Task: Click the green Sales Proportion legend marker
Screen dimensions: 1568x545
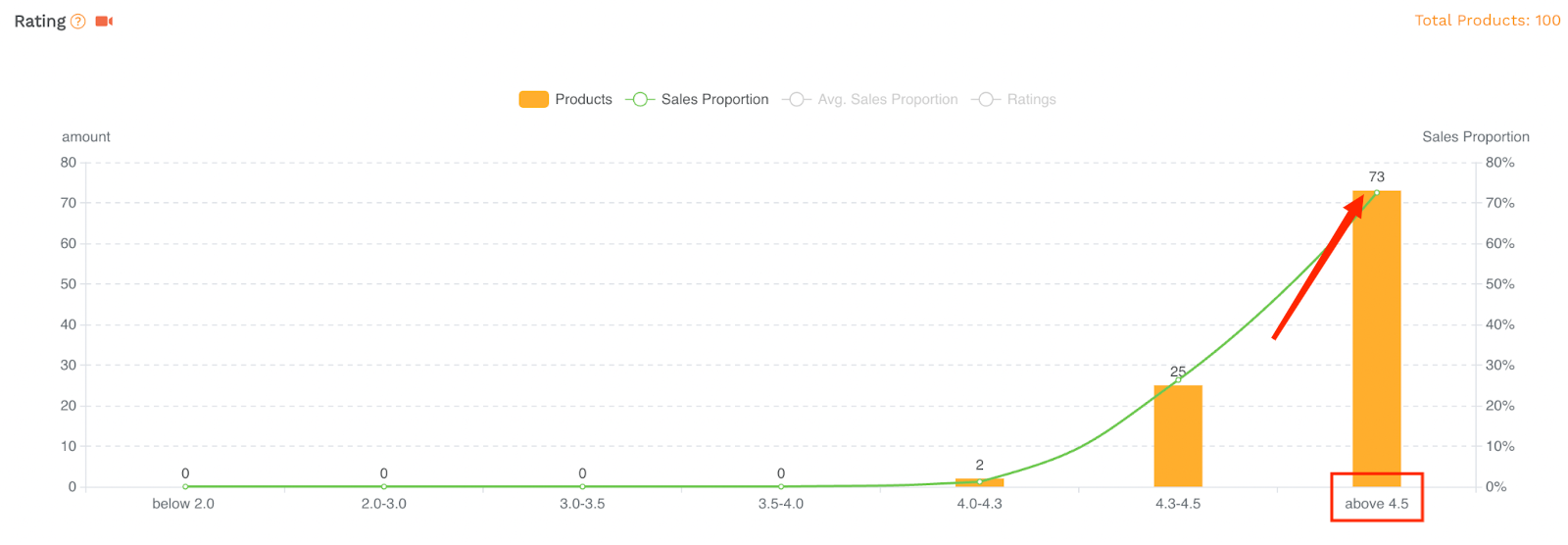Action: [x=640, y=99]
